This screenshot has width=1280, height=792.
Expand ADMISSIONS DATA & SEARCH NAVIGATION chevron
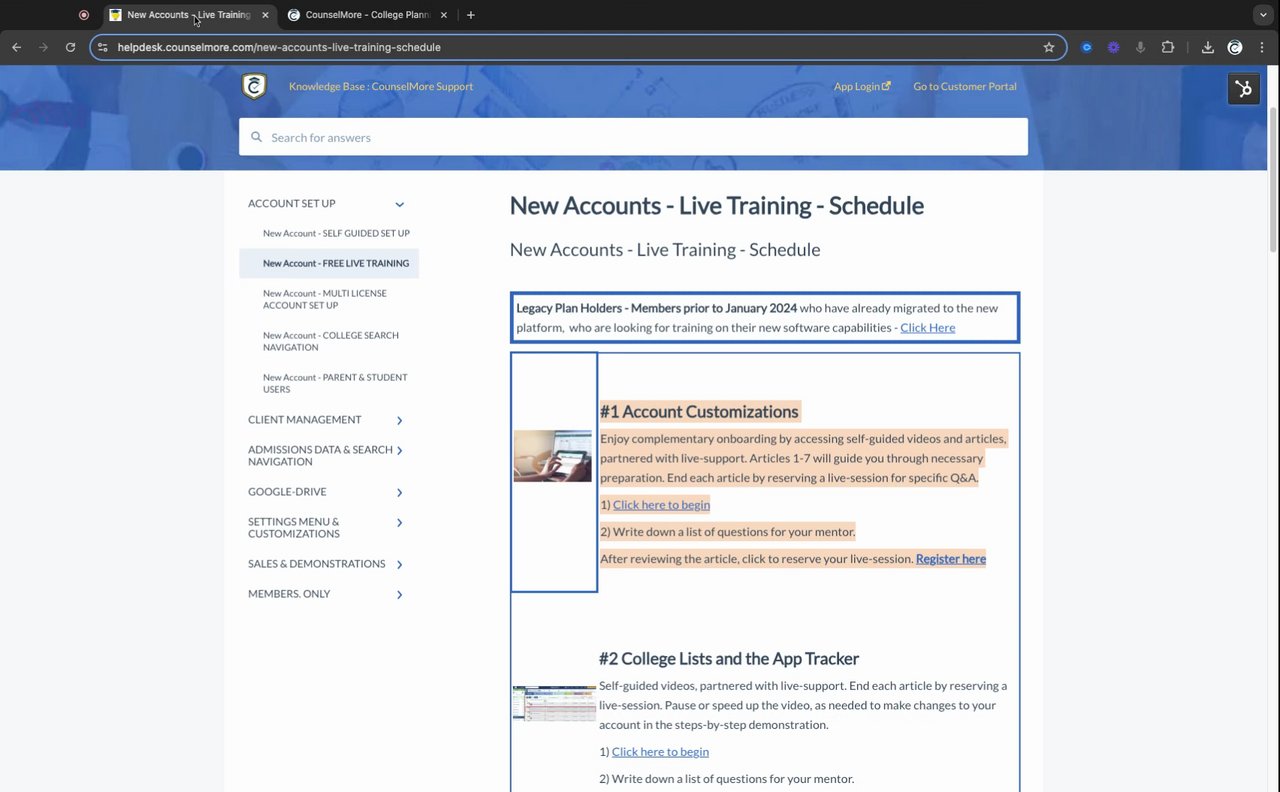(399, 451)
